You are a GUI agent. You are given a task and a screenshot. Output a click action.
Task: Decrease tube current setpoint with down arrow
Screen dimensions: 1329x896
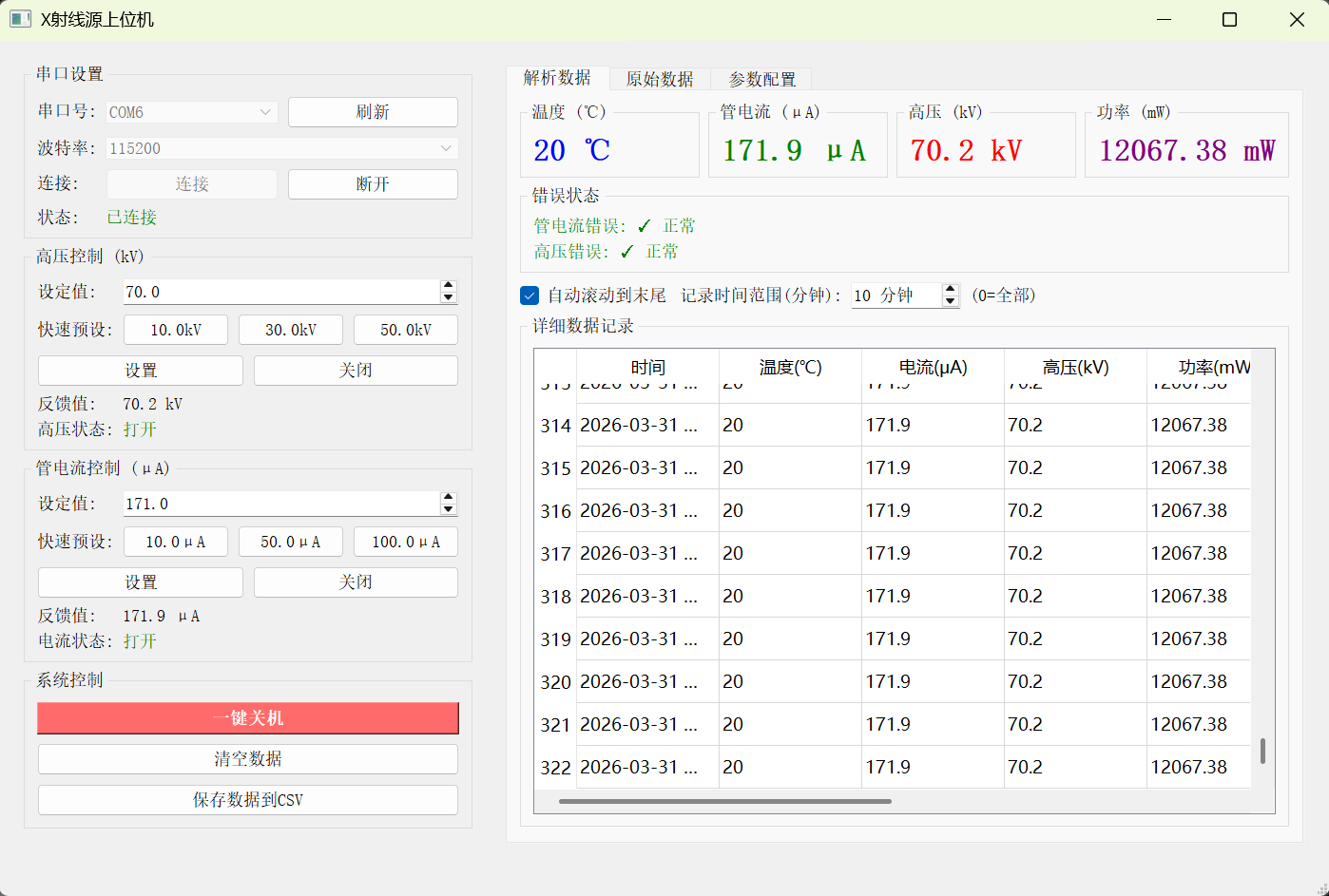click(449, 509)
